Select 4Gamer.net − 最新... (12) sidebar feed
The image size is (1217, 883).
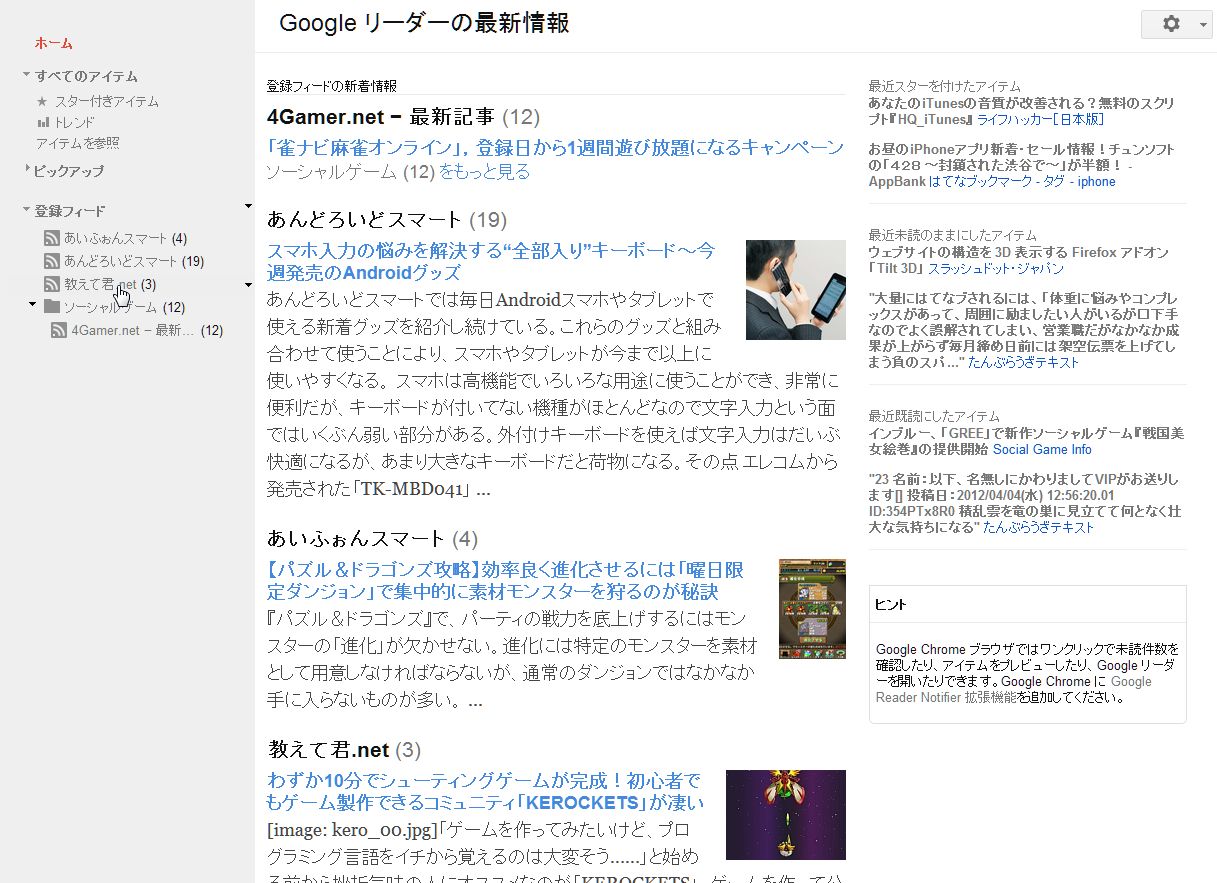point(147,330)
